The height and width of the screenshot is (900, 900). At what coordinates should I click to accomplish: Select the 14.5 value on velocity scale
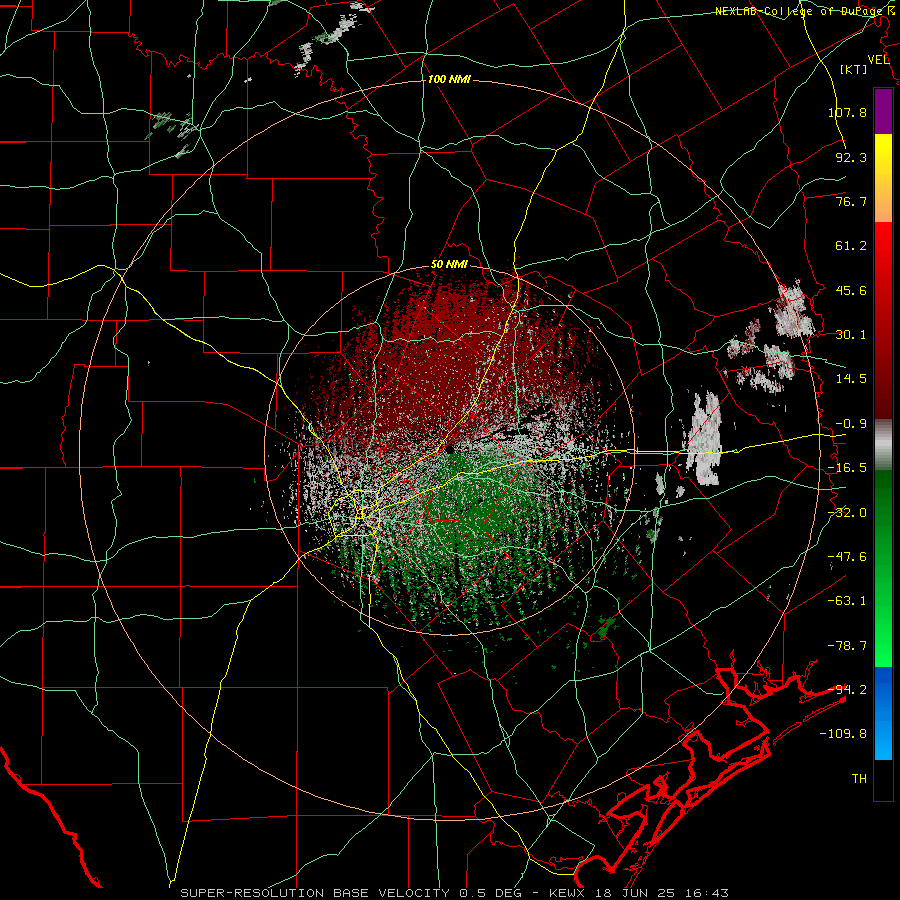851,379
